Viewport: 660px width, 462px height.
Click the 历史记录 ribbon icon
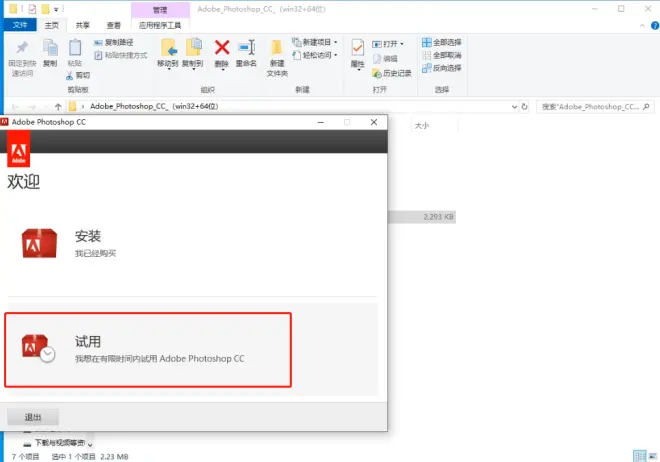click(x=377, y=74)
